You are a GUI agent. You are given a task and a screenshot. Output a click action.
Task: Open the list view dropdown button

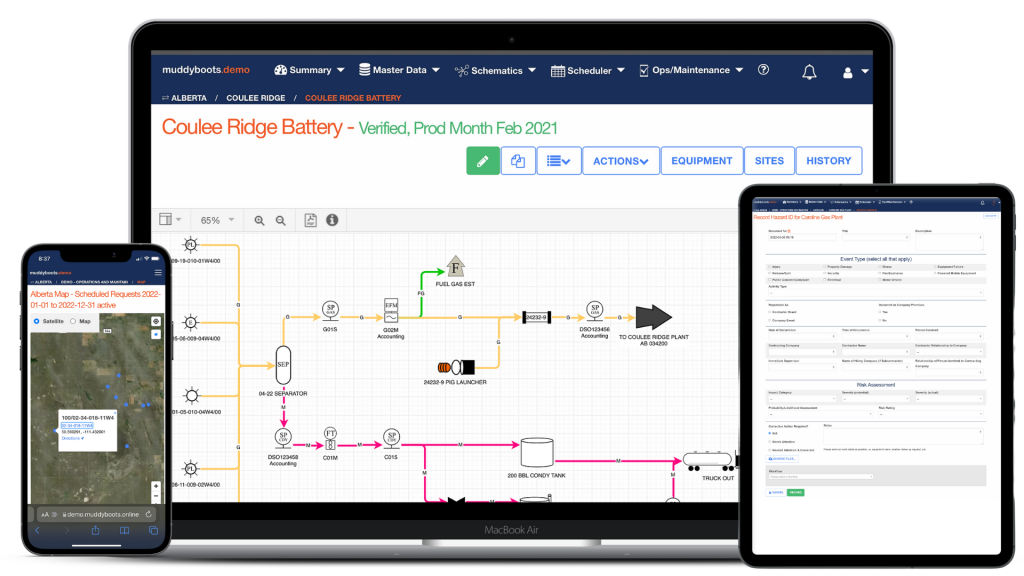point(558,161)
